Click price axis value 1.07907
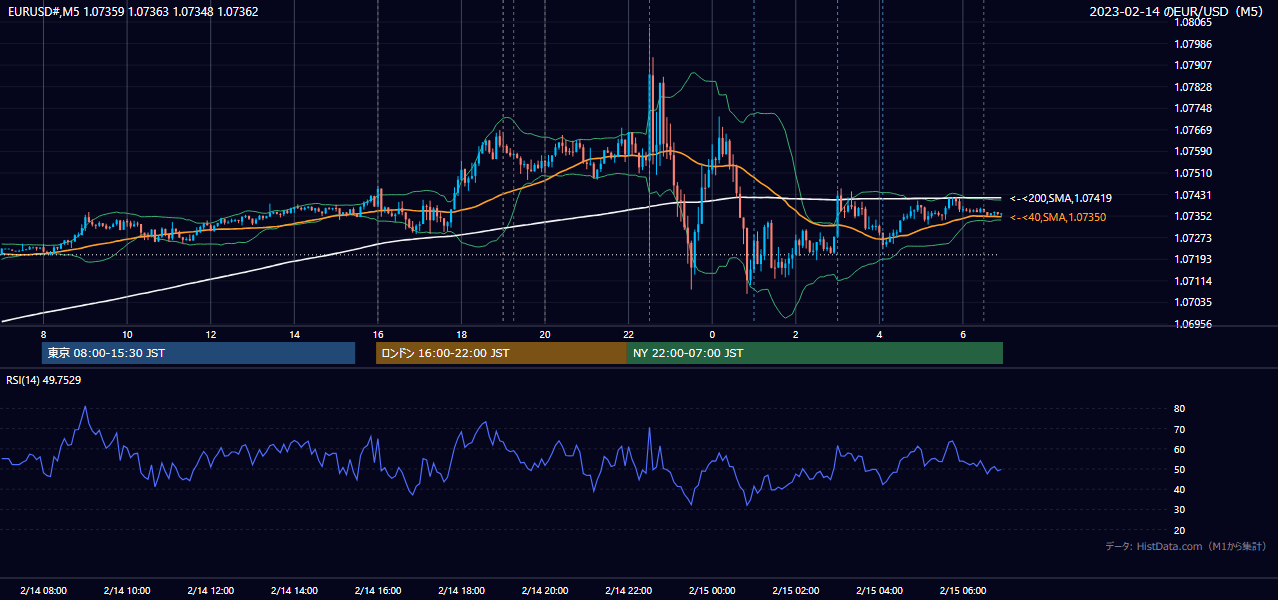 (1193, 65)
